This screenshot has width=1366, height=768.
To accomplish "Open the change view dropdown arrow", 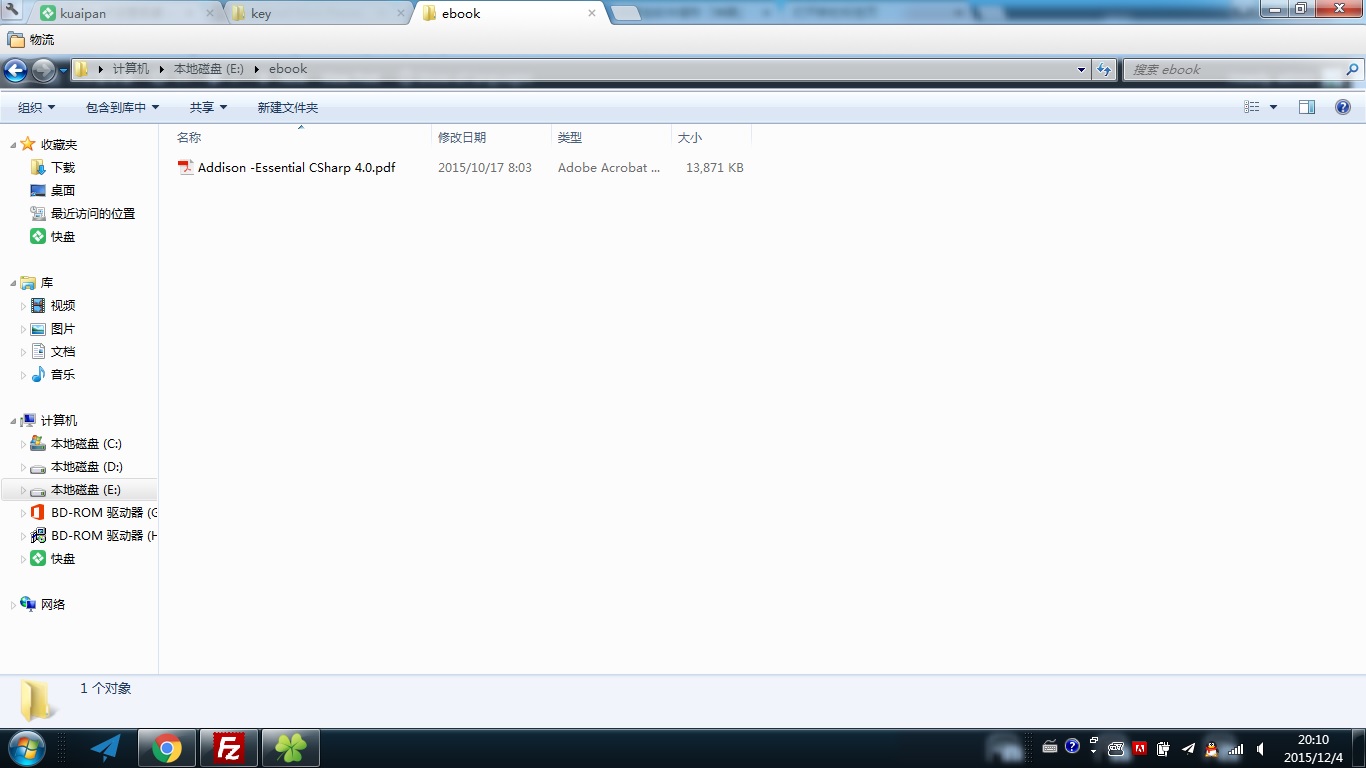I will 1273,107.
